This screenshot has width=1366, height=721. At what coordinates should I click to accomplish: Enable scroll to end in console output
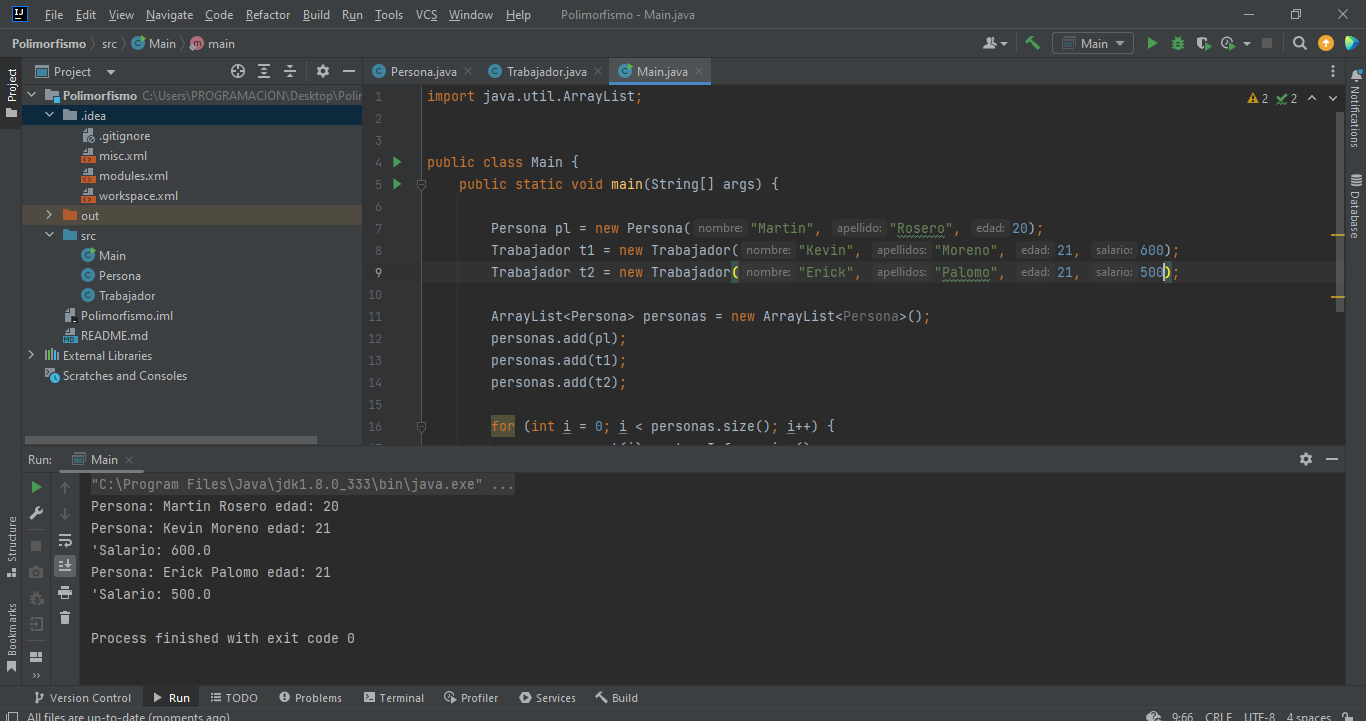(64, 565)
